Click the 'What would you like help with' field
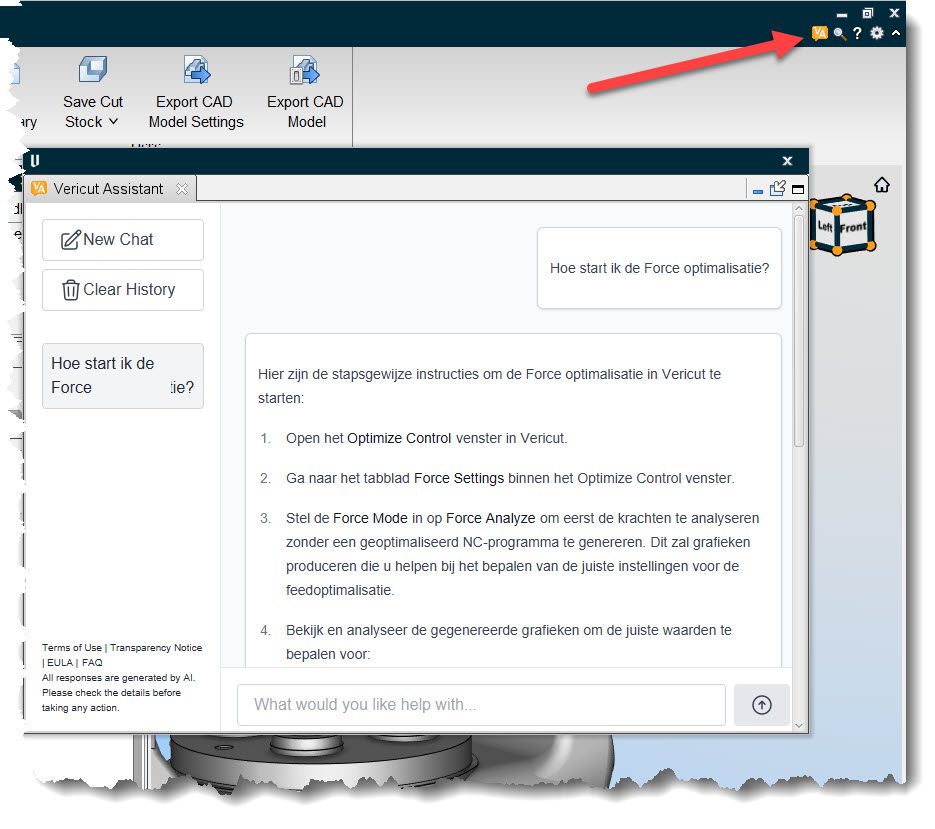This screenshot has height=829, width=935. click(480, 705)
